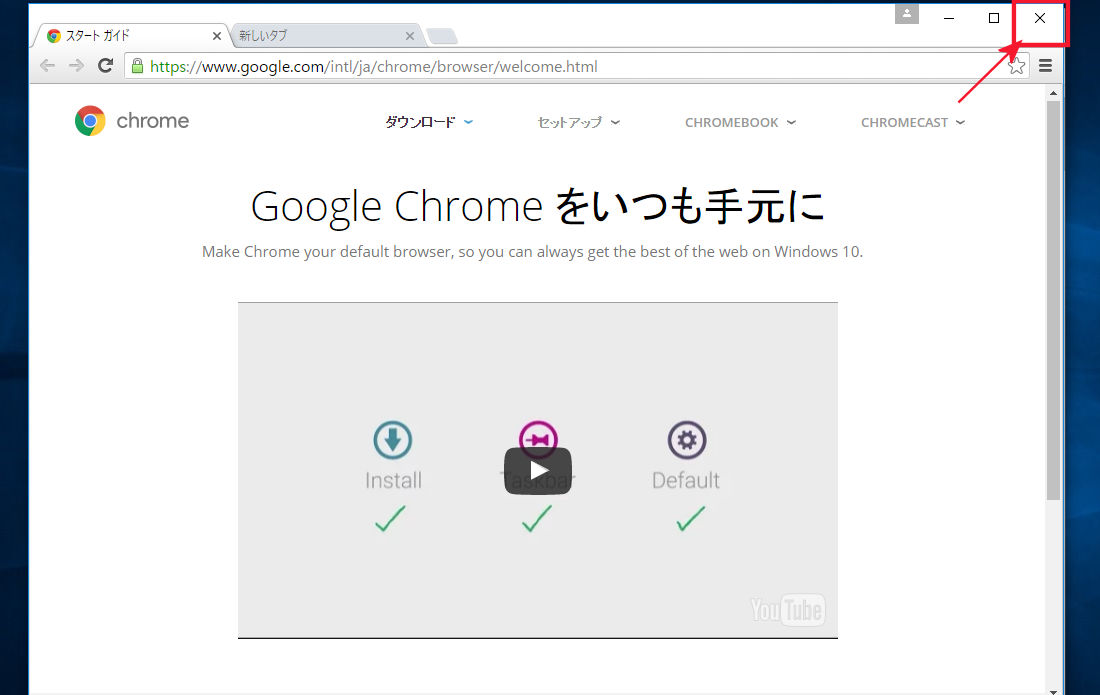Open the Chrome user profile button

point(907,14)
